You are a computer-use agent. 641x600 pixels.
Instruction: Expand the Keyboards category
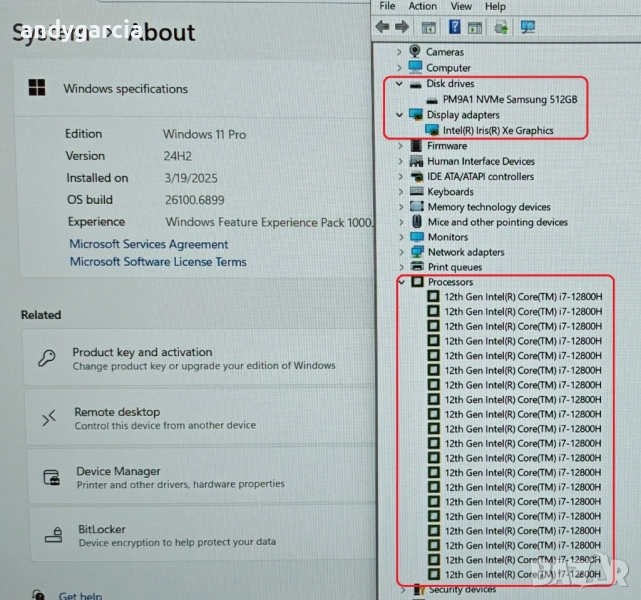point(400,192)
